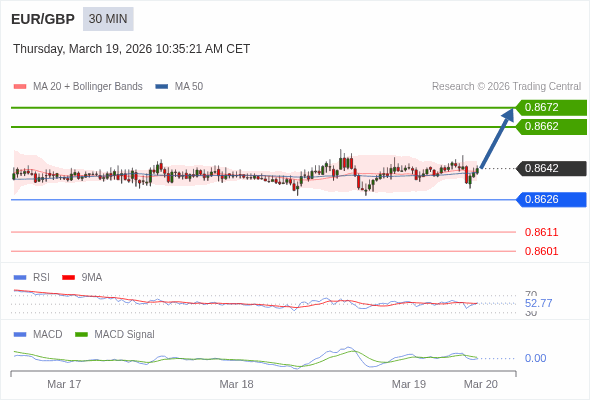Click the red 9MA legend swatch
The width and height of the screenshot is (590, 400).
68,278
